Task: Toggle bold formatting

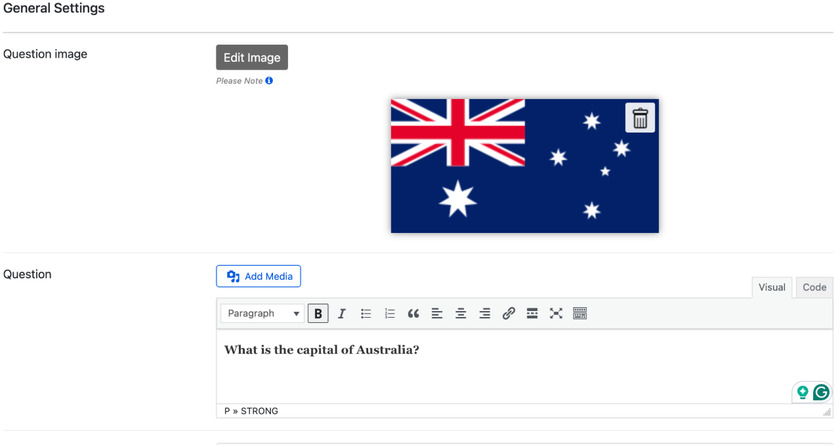Action: click(318, 313)
